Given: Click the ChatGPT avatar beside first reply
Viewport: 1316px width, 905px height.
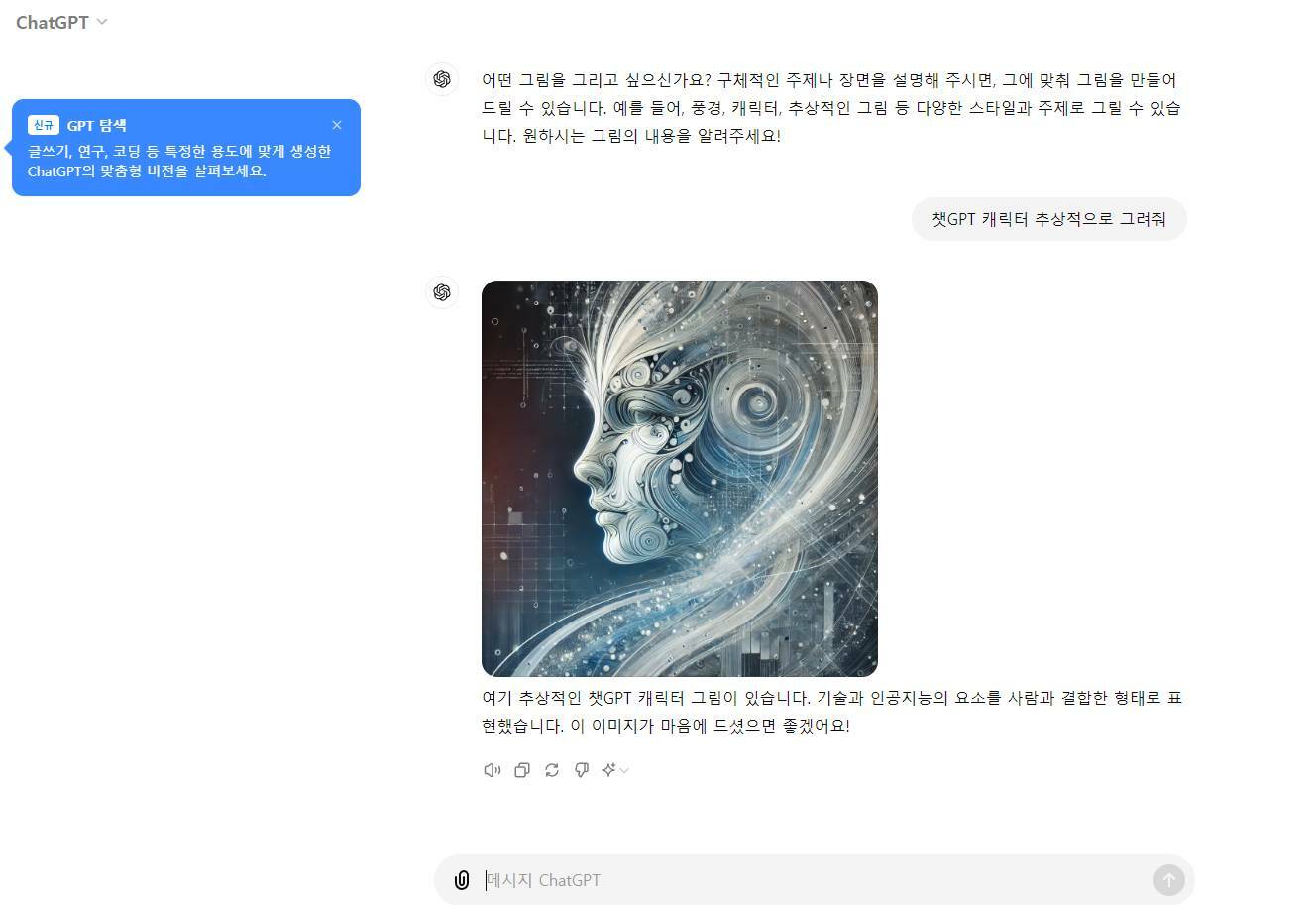Looking at the screenshot, I should click(x=442, y=79).
